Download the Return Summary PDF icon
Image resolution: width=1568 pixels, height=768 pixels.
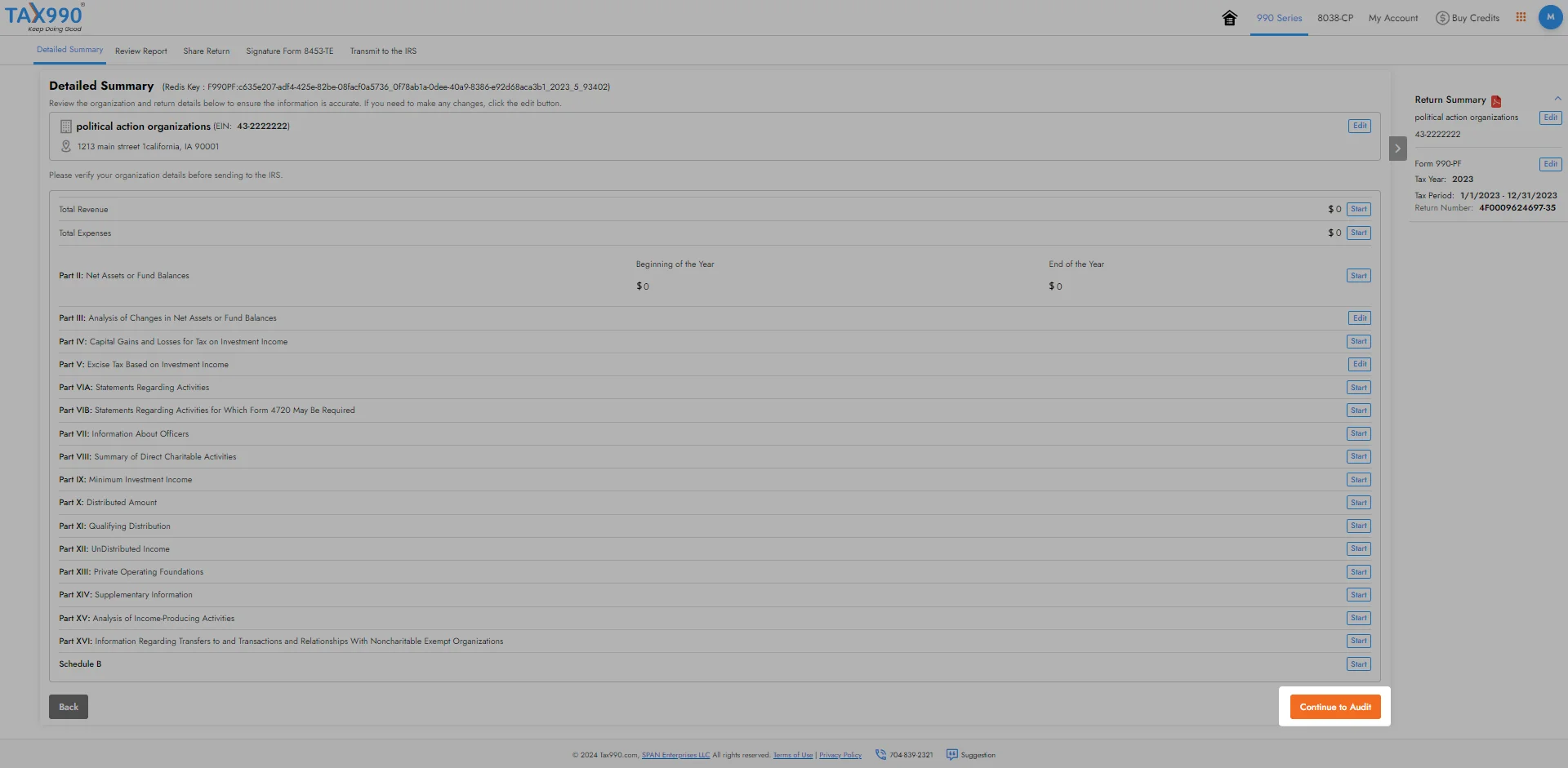coord(1496,101)
